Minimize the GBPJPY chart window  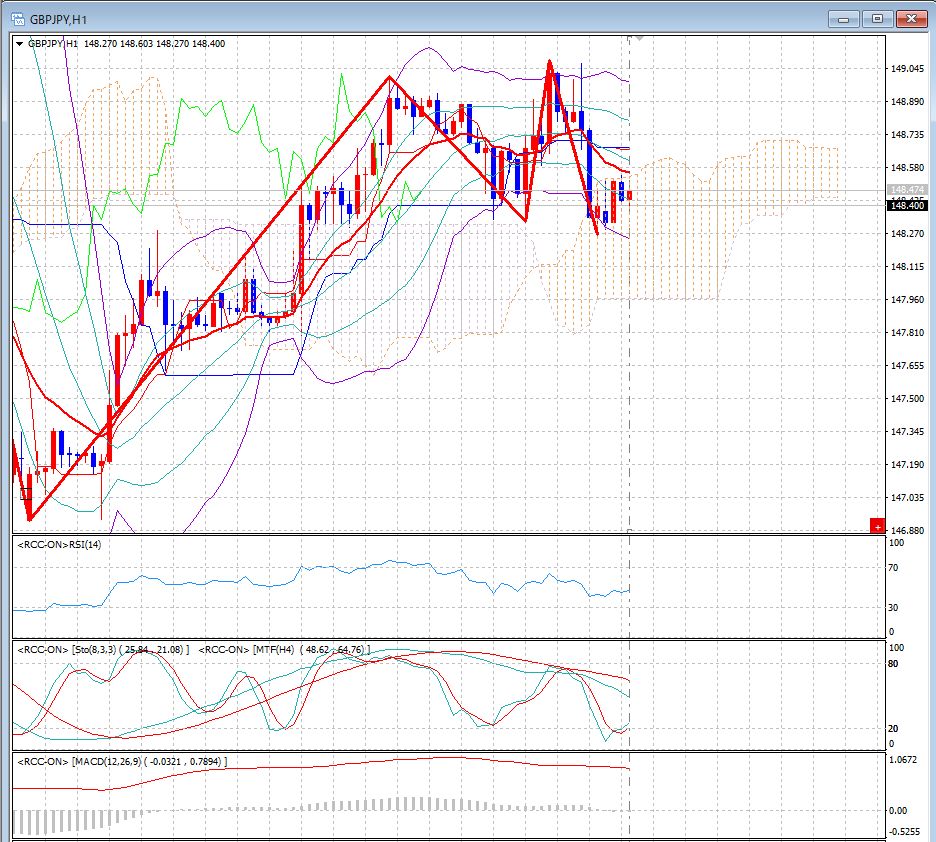(x=845, y=18)
